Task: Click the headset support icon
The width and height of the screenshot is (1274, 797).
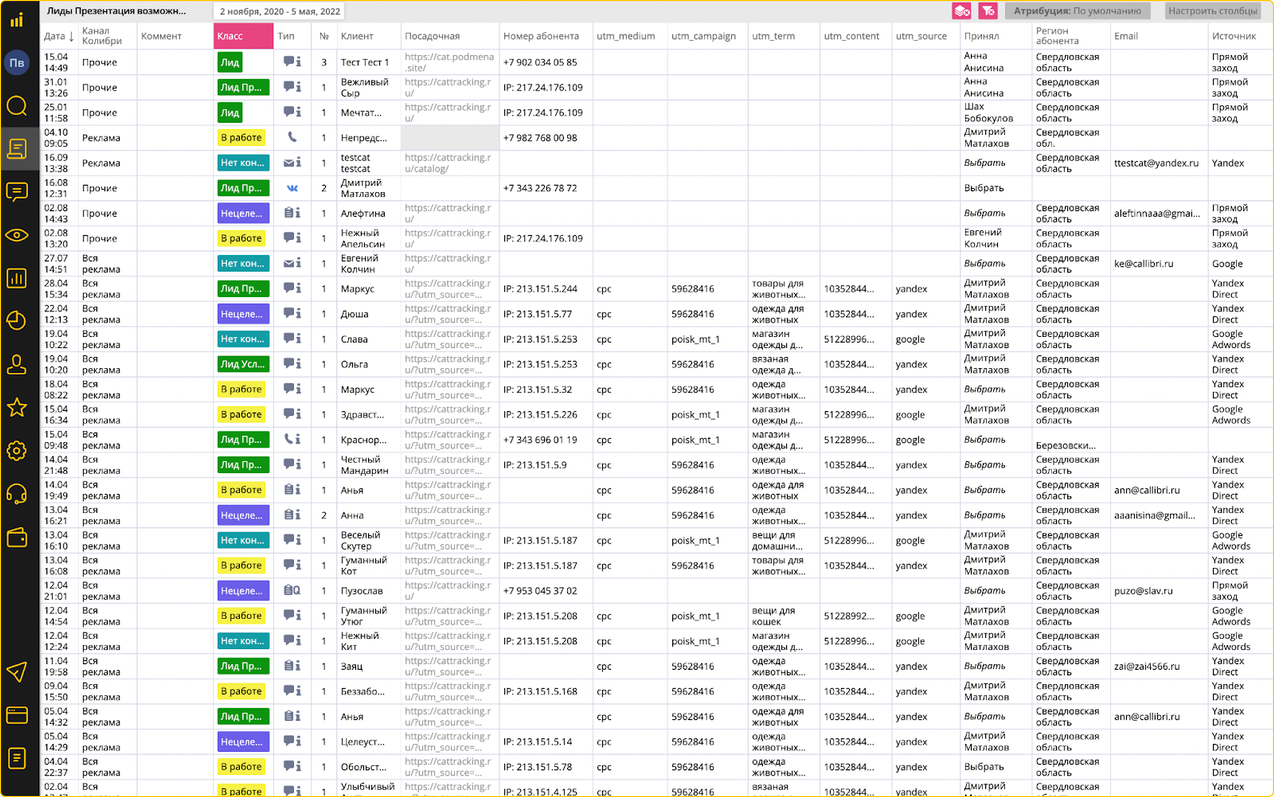Action: point(17,494)
